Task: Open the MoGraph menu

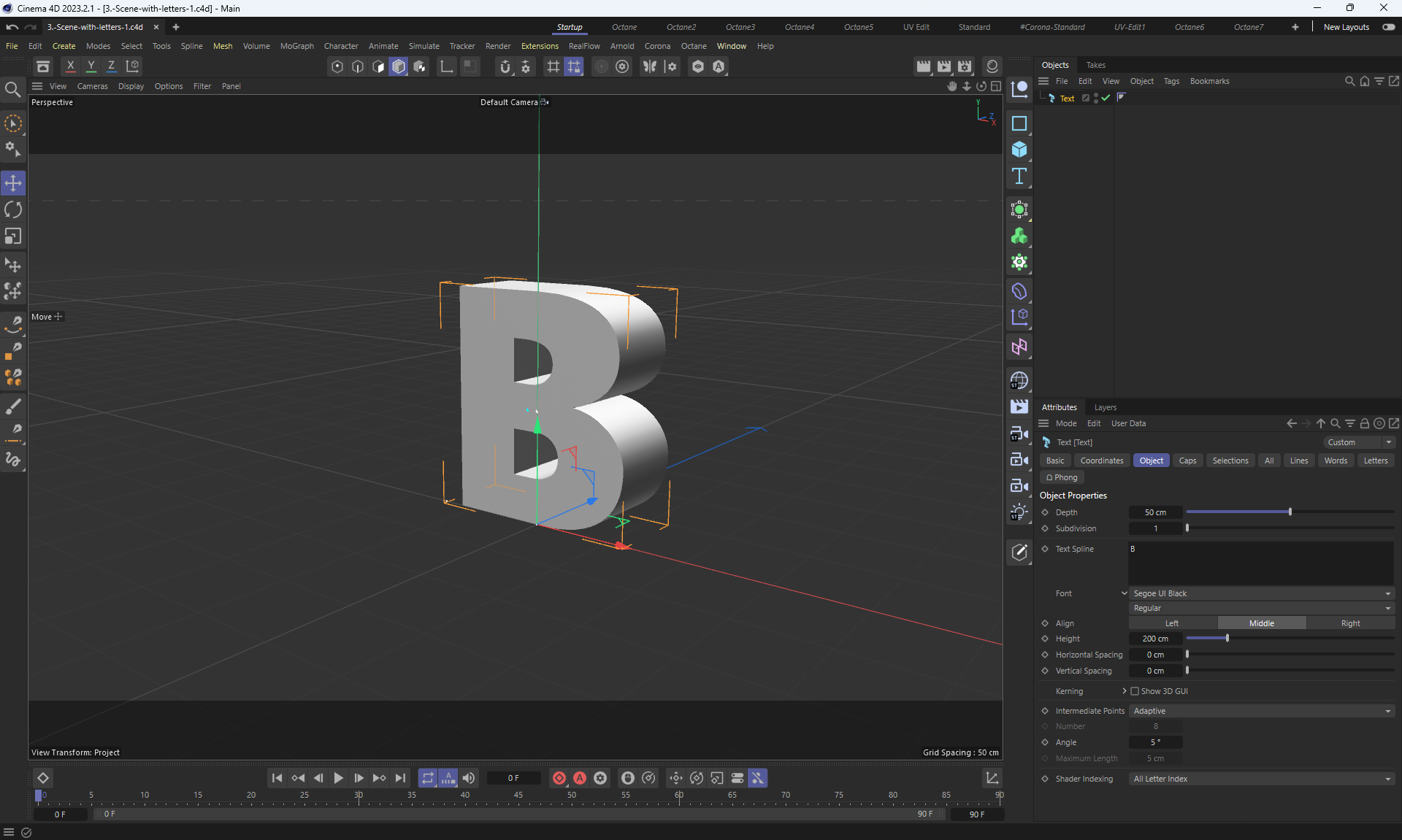Action: tap(296, 46)
